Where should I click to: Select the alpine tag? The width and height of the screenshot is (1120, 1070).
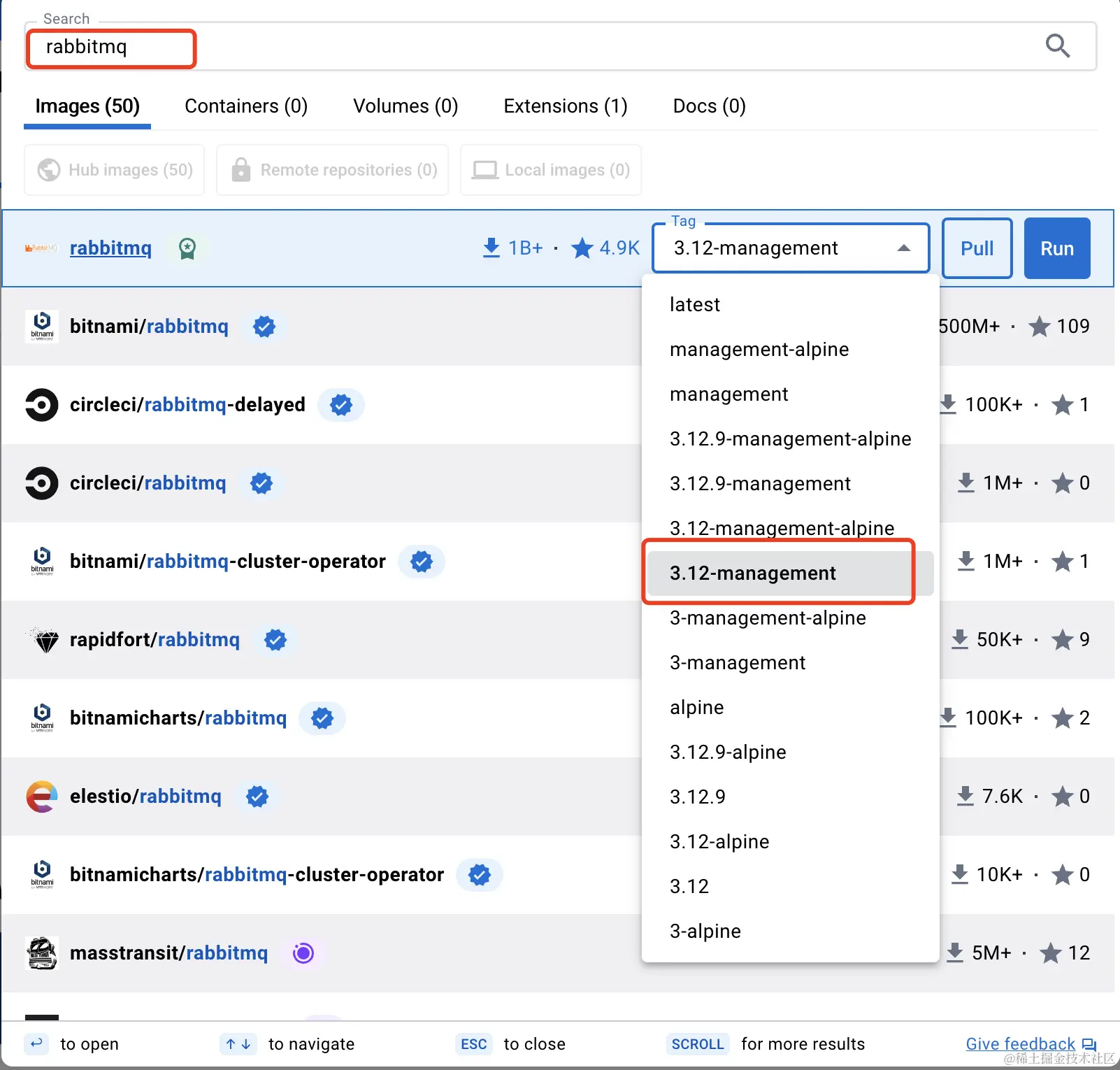coord(791,708)
